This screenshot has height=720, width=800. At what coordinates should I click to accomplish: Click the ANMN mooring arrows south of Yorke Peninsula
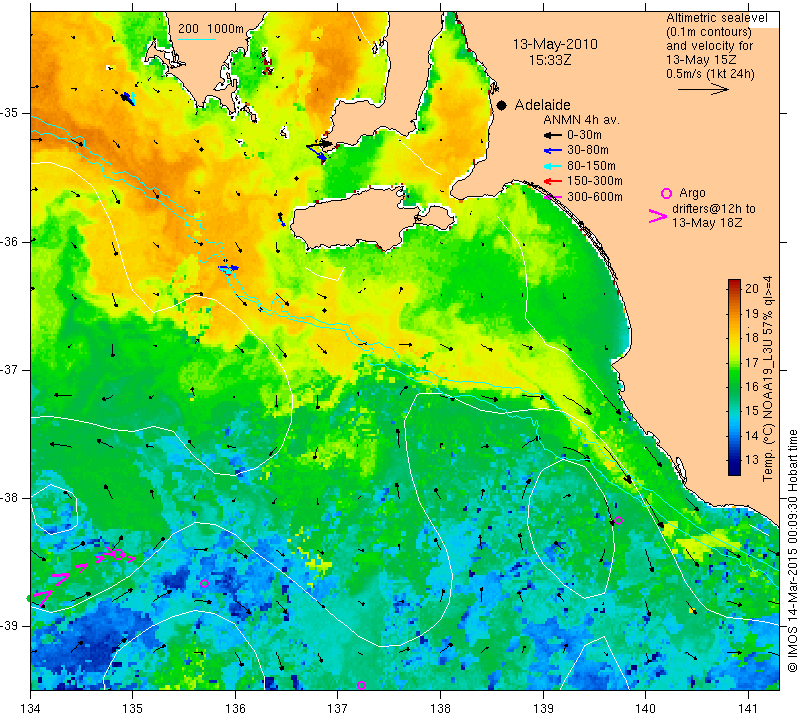tap(320, 150)
